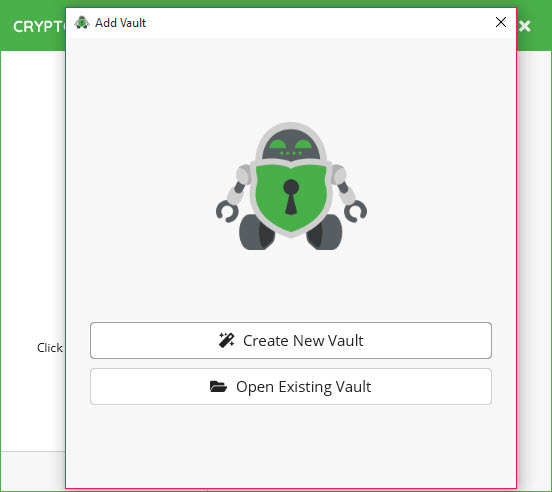Viewport: 552px width, 492px height.
Task: Click the robot's green-eyed head
Action: pyautogui.click(x=291, y=143)
